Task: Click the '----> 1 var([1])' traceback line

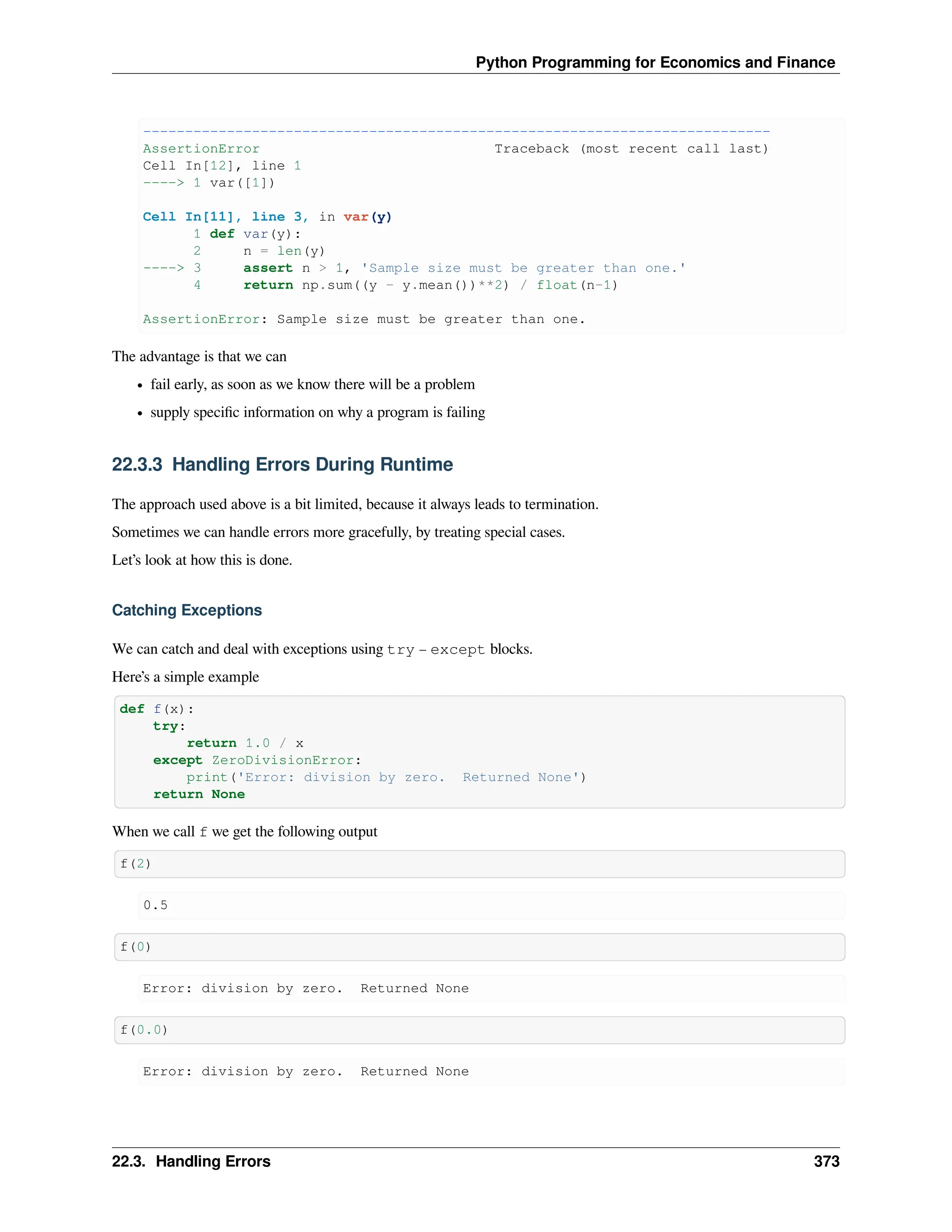Action: tap(209, 183)
